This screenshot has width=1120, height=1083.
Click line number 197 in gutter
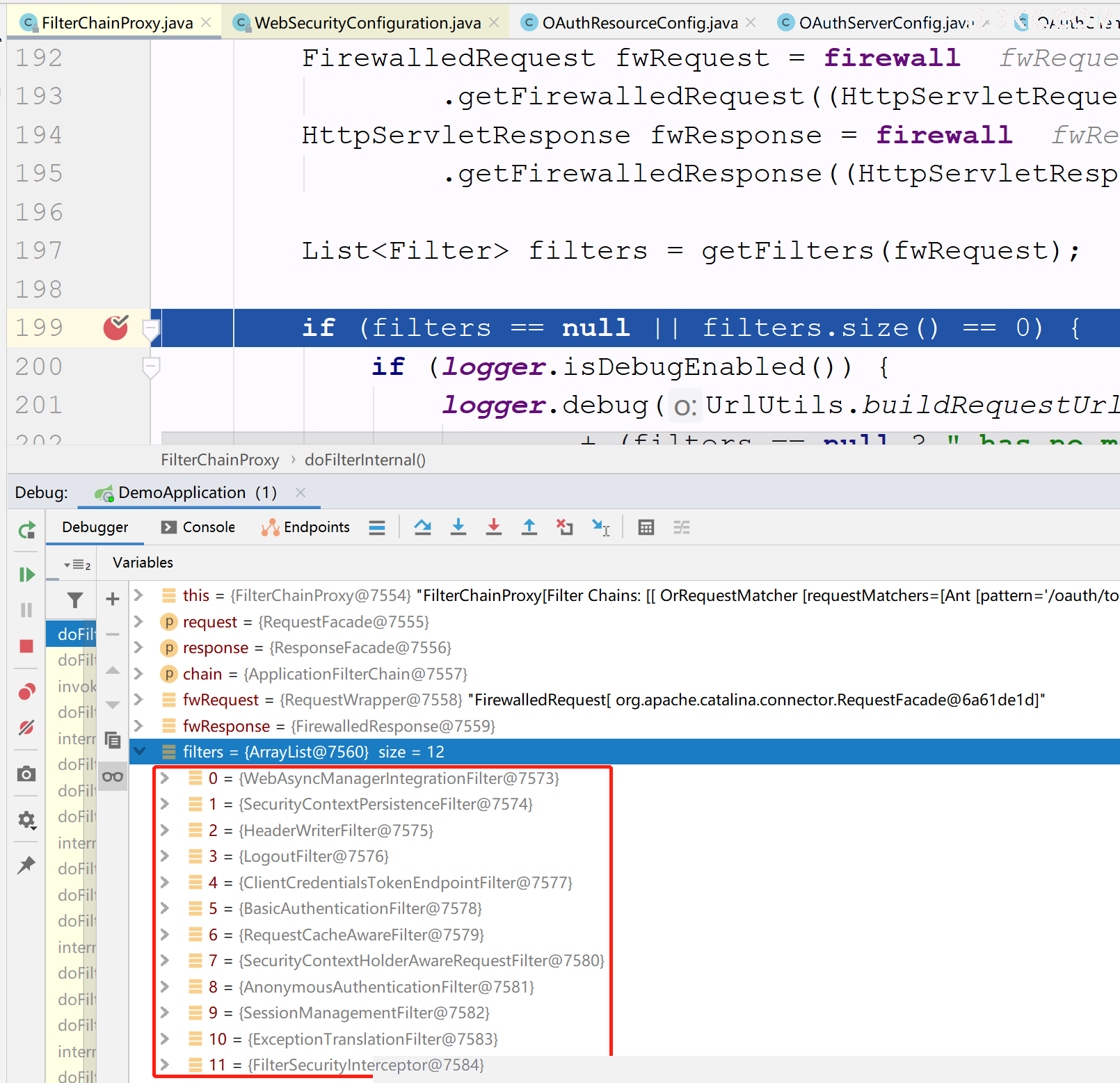pos(39,250)
